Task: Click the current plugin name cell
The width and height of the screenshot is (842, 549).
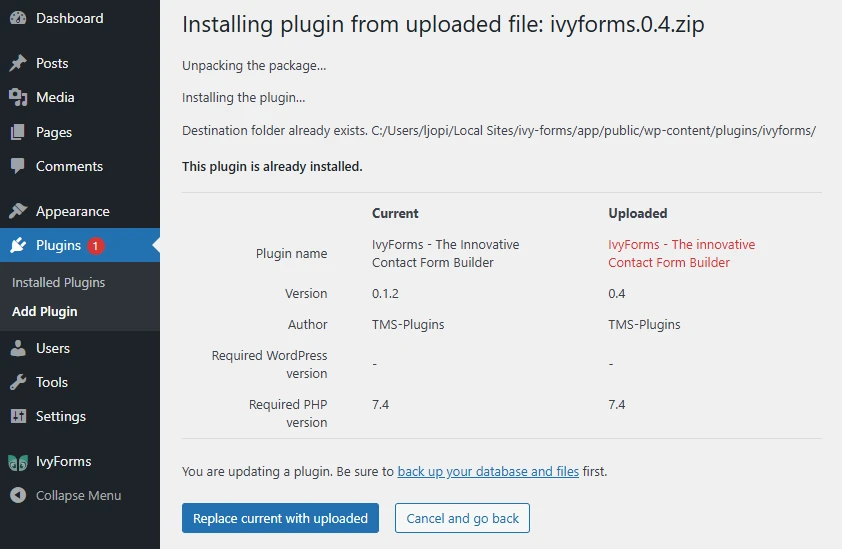Action: (x=446, y=254)
